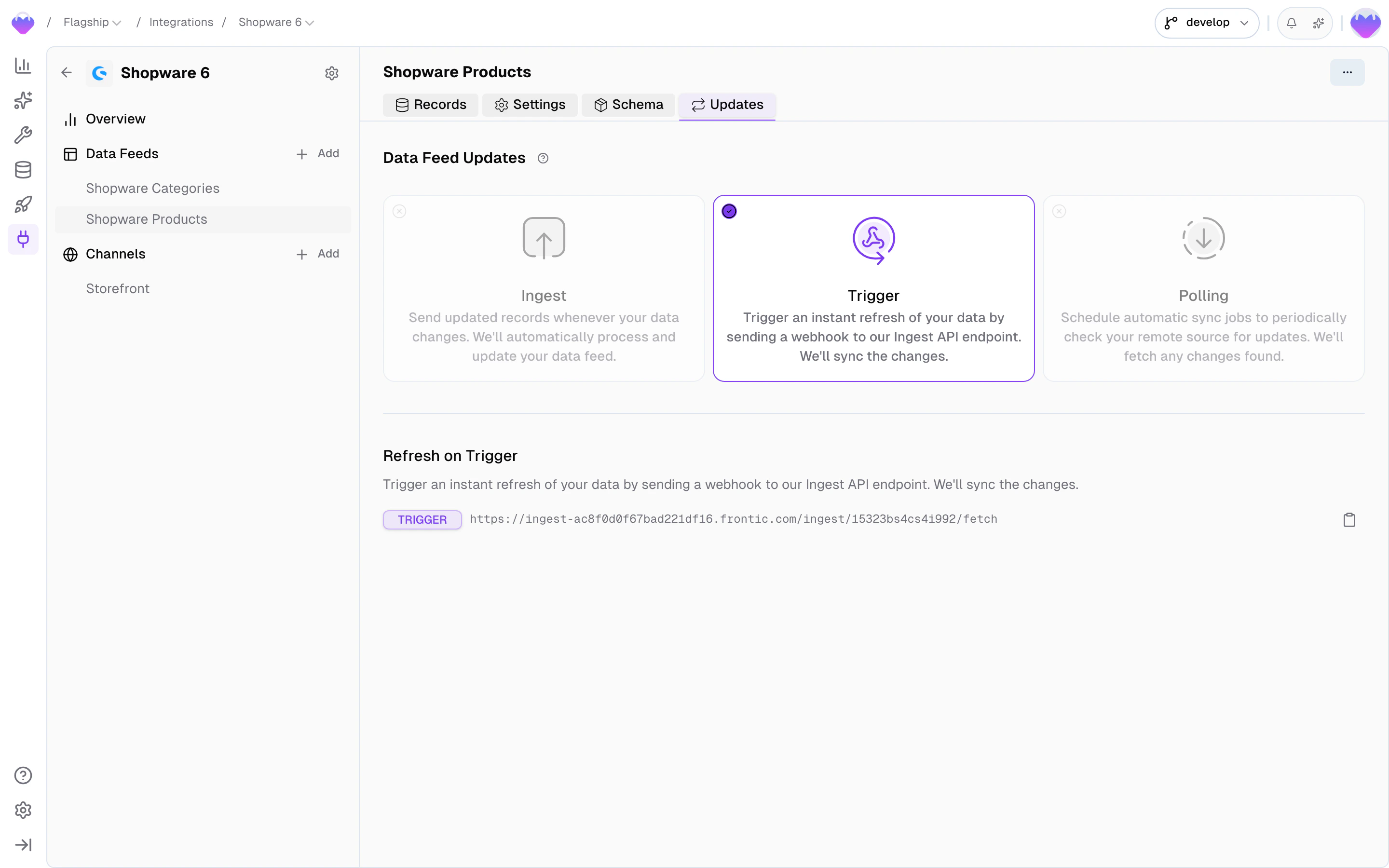The width and height of the screenshot is (1389, 868).
Task: Open the rocket deploy sidebar icon
Action: click(23, 204)
